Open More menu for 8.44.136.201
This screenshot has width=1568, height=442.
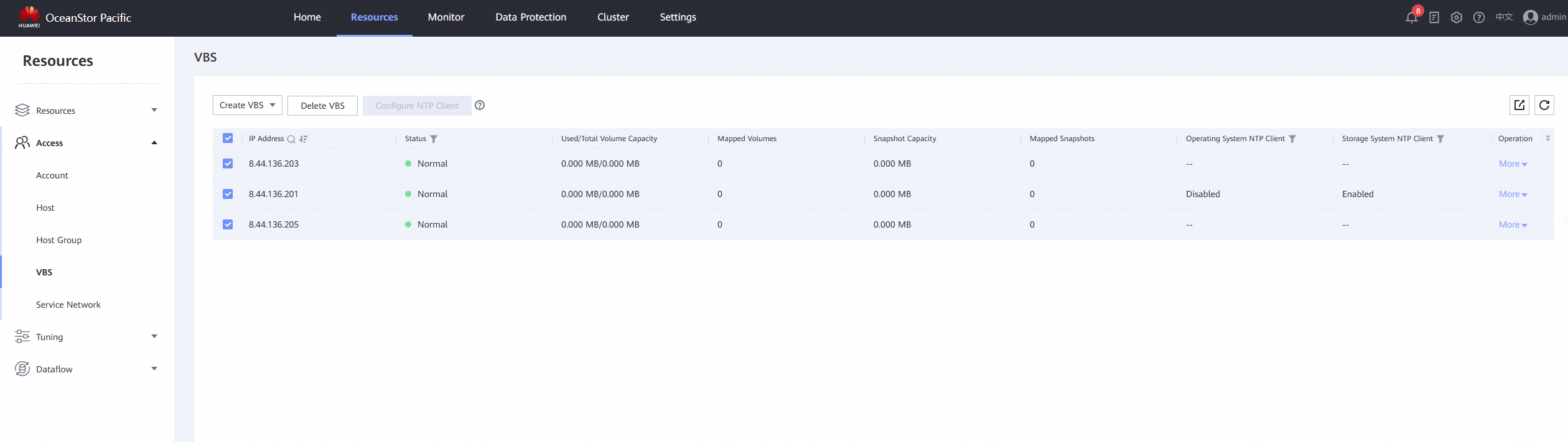coord(1513,194)
